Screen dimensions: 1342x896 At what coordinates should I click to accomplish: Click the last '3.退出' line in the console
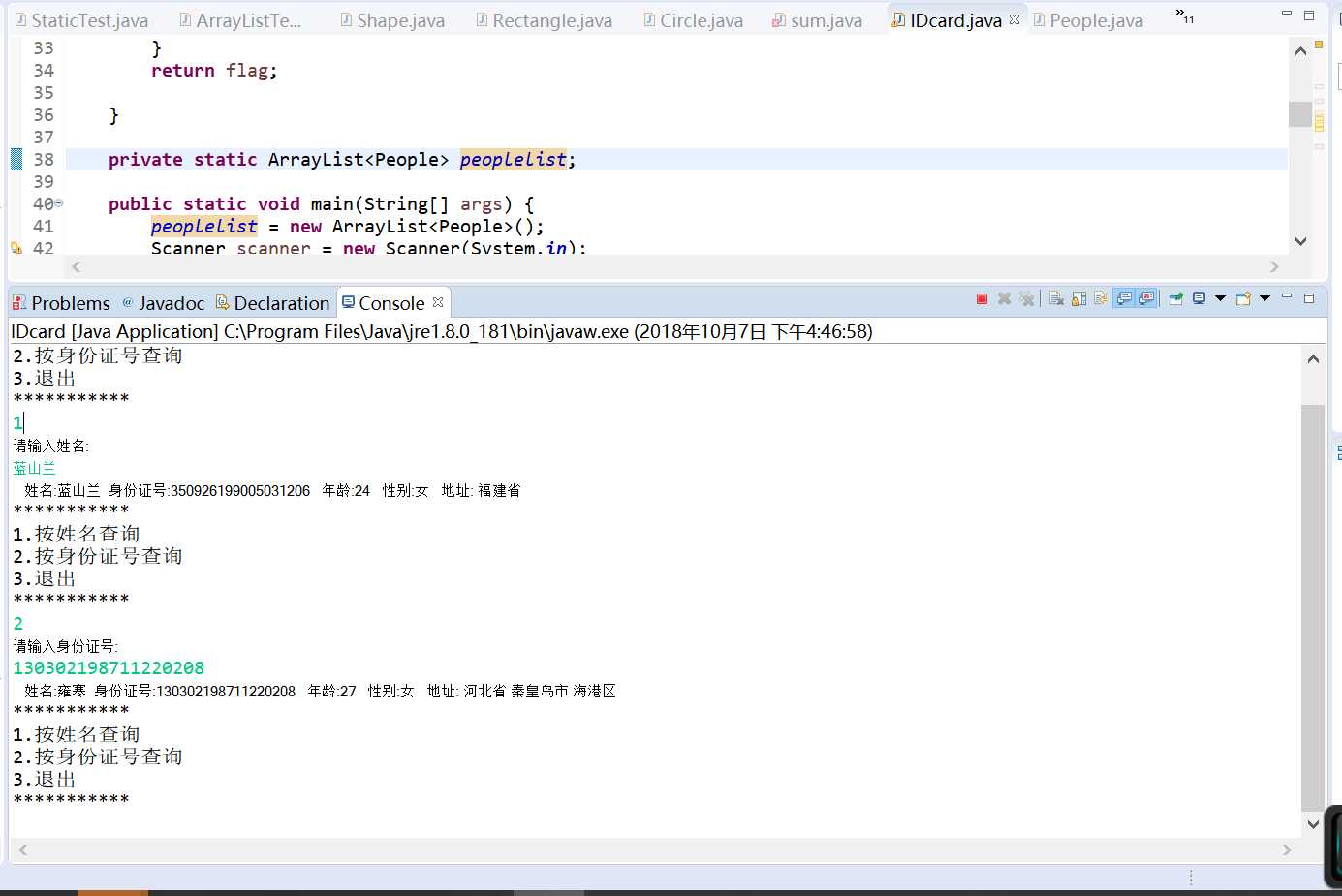coord(45,779)
